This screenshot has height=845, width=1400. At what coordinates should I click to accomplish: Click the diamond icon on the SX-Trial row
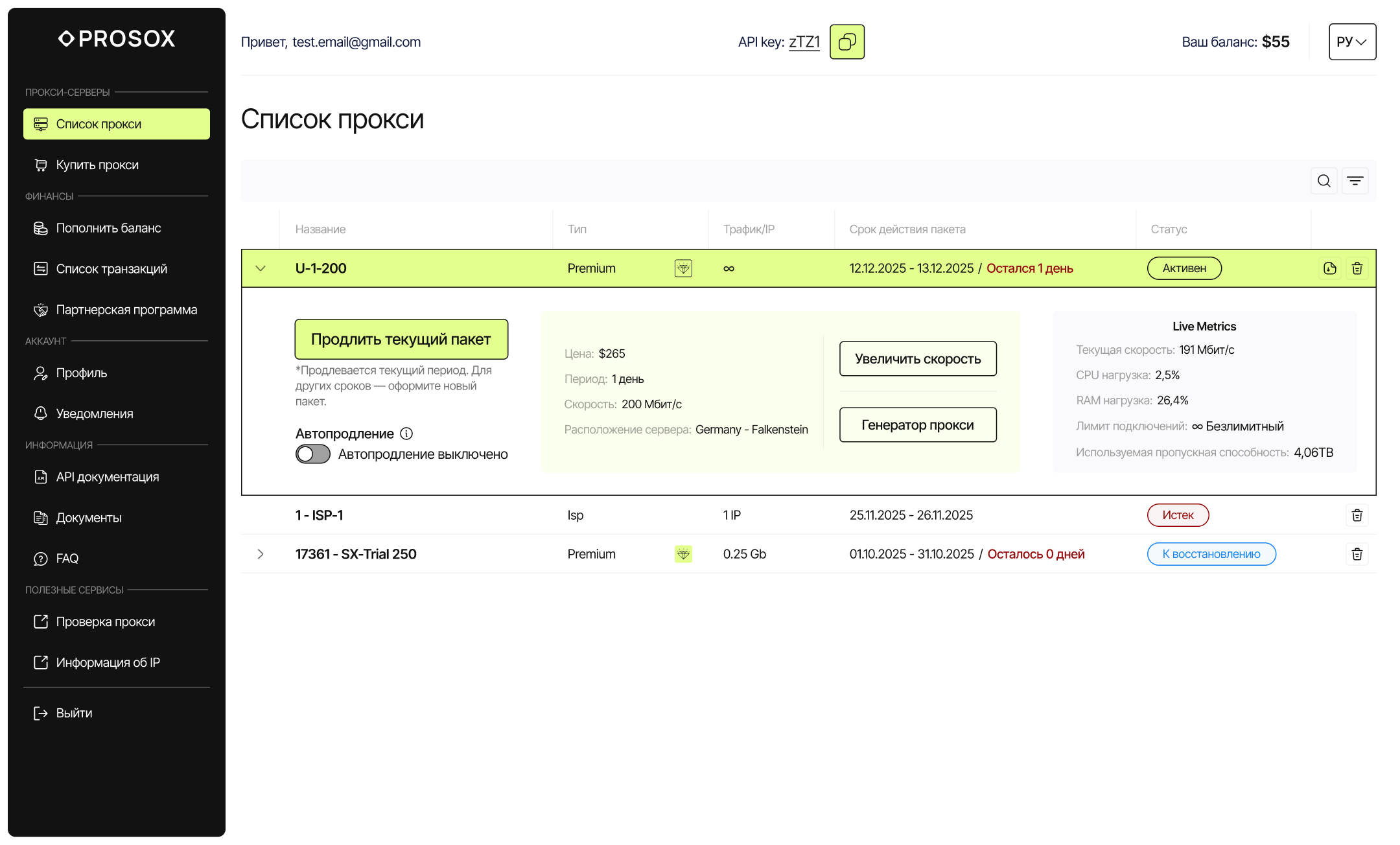coord(683,554)
